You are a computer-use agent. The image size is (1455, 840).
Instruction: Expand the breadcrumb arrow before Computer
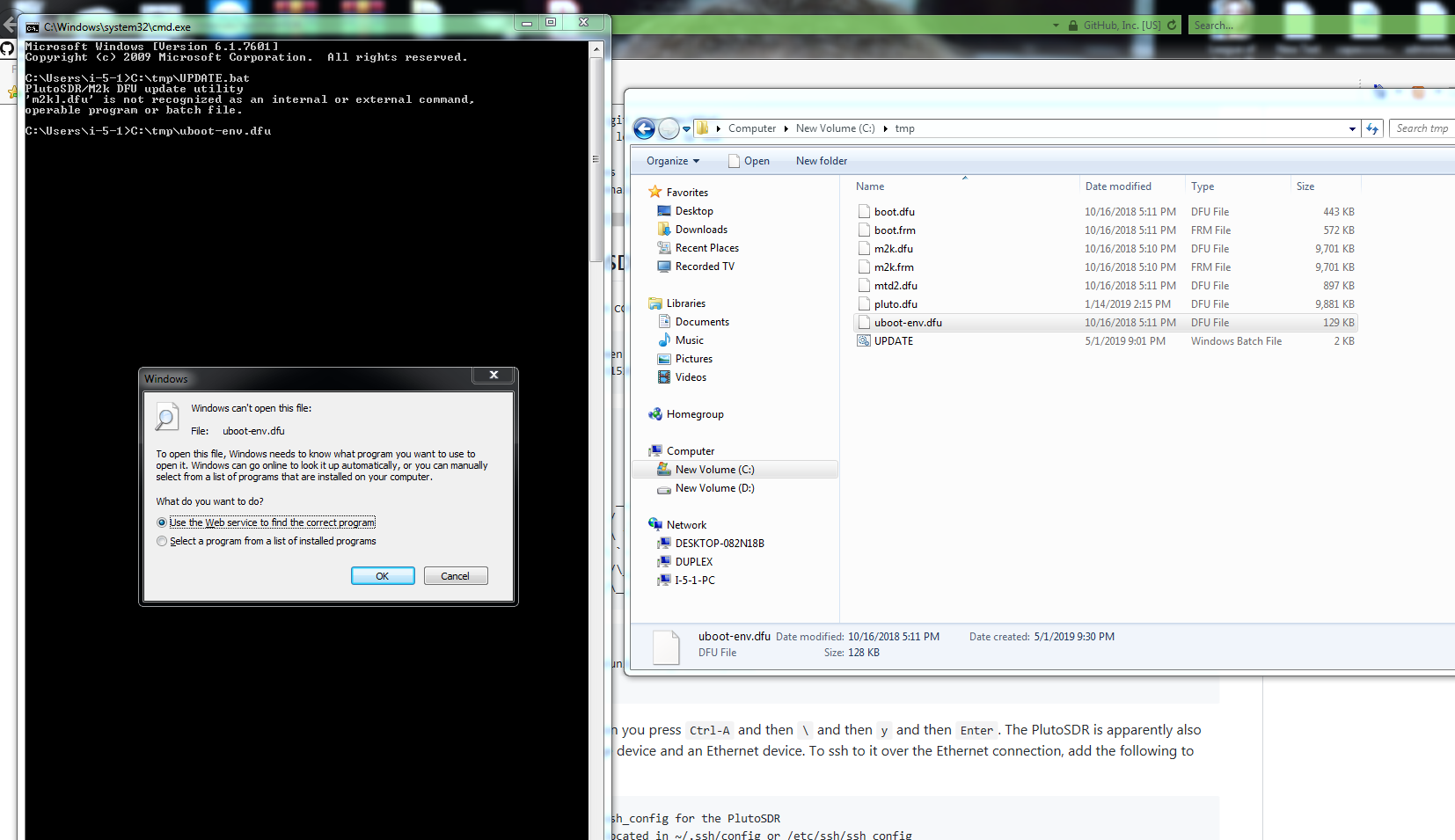719,128
